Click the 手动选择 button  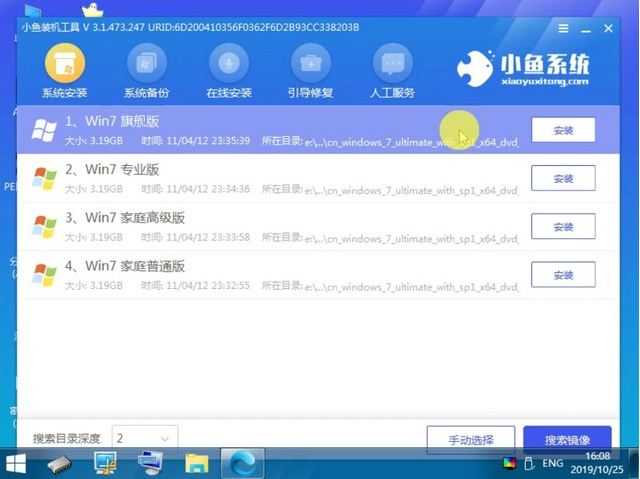[x=471, y=440]
